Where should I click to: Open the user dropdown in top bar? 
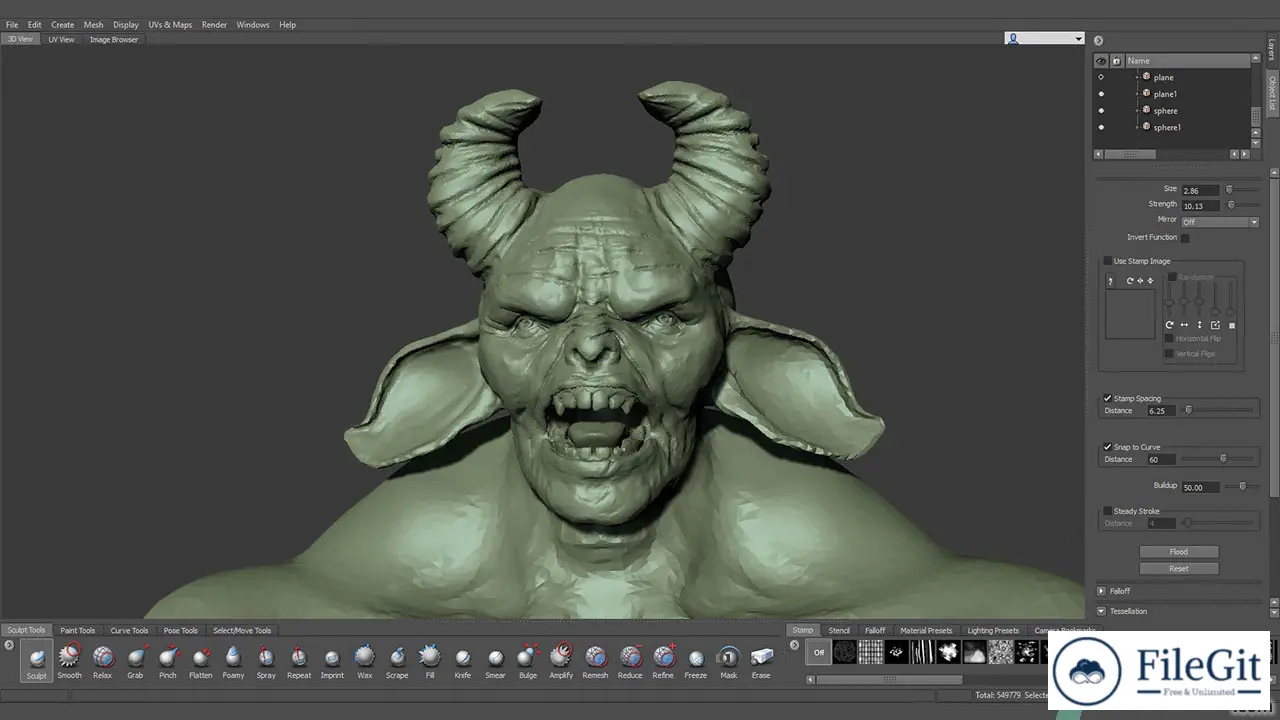pos(1044,38)
